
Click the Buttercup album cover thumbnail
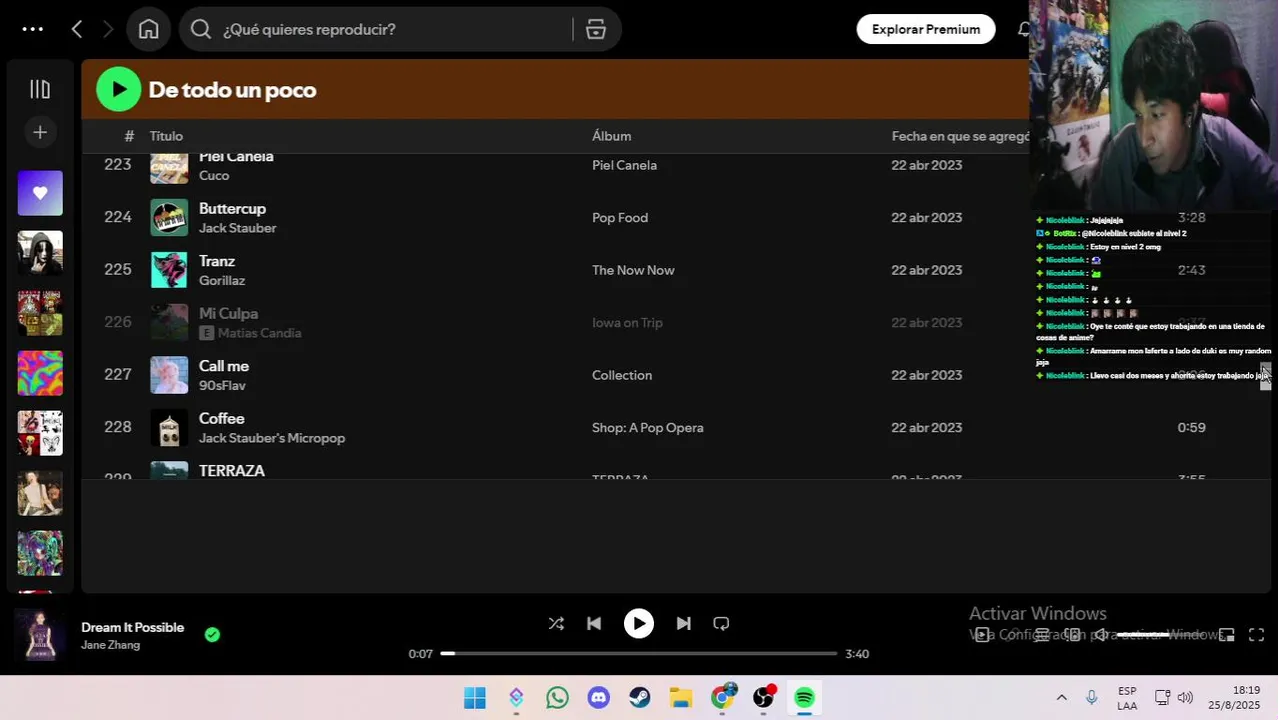169,217
